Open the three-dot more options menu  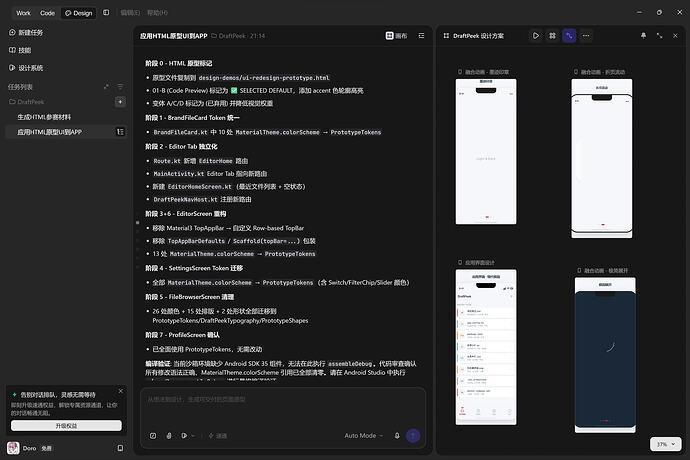(586, 36)
